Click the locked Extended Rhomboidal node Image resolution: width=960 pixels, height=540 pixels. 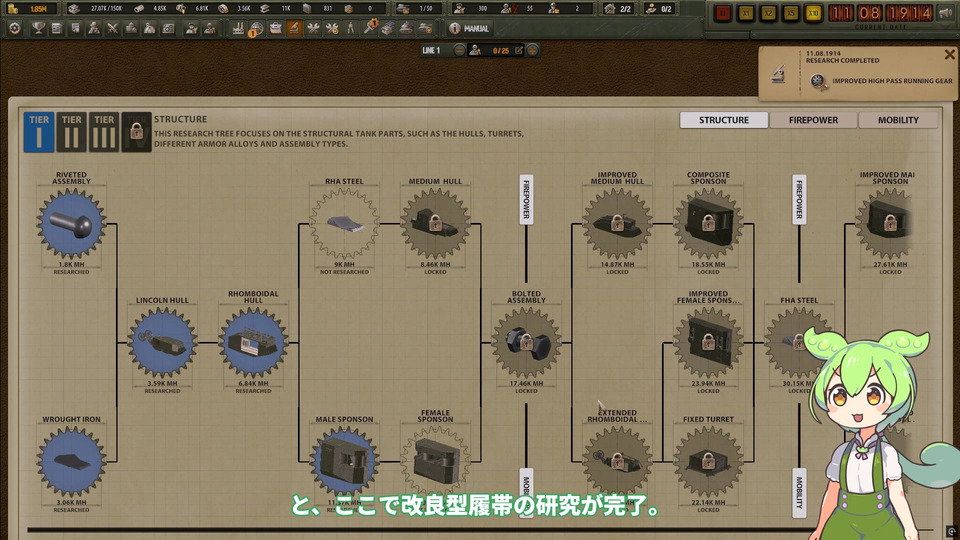pos(617,462)
